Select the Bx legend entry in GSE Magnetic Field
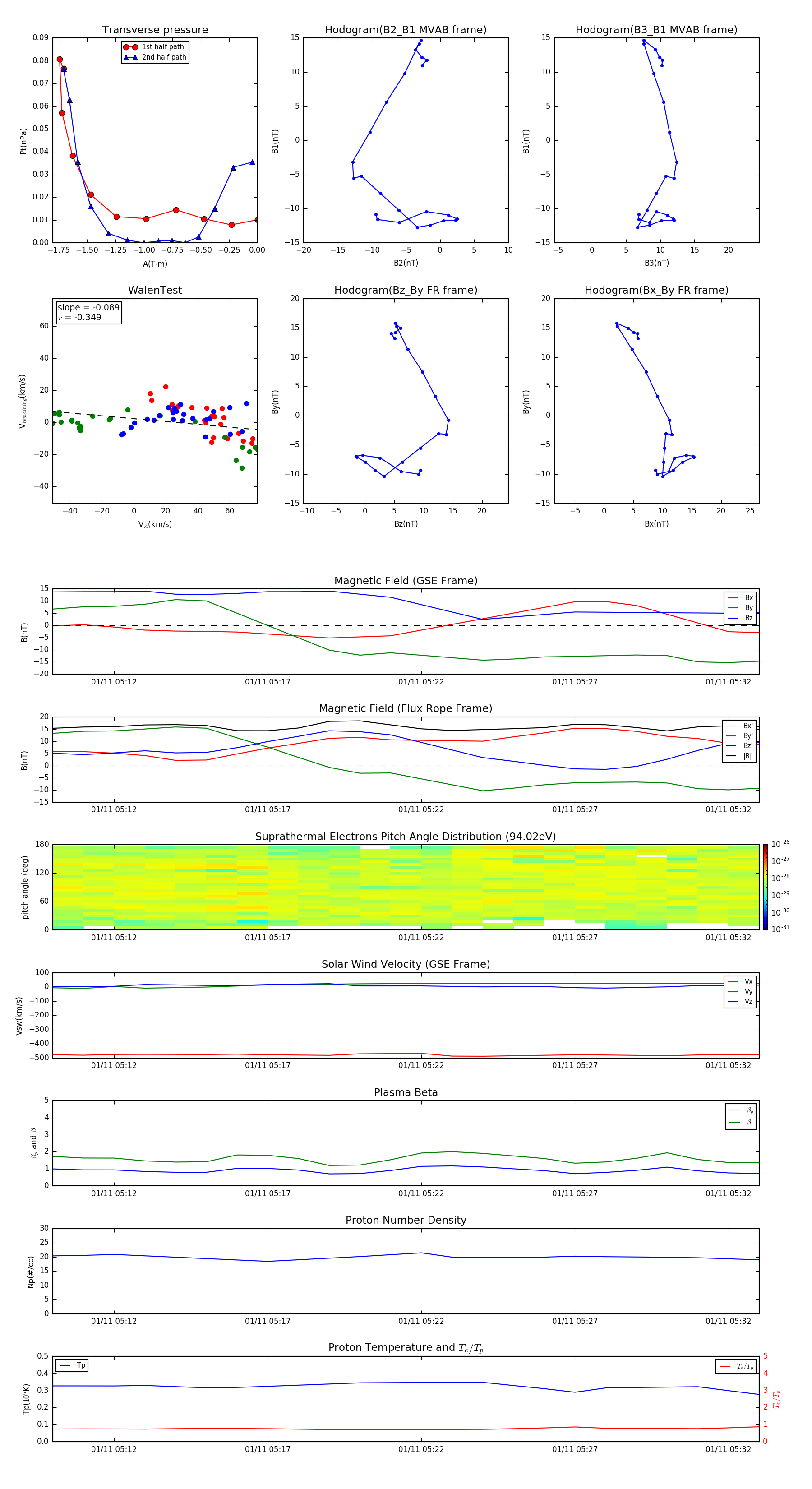812x1489 pixels. [740, 598]
